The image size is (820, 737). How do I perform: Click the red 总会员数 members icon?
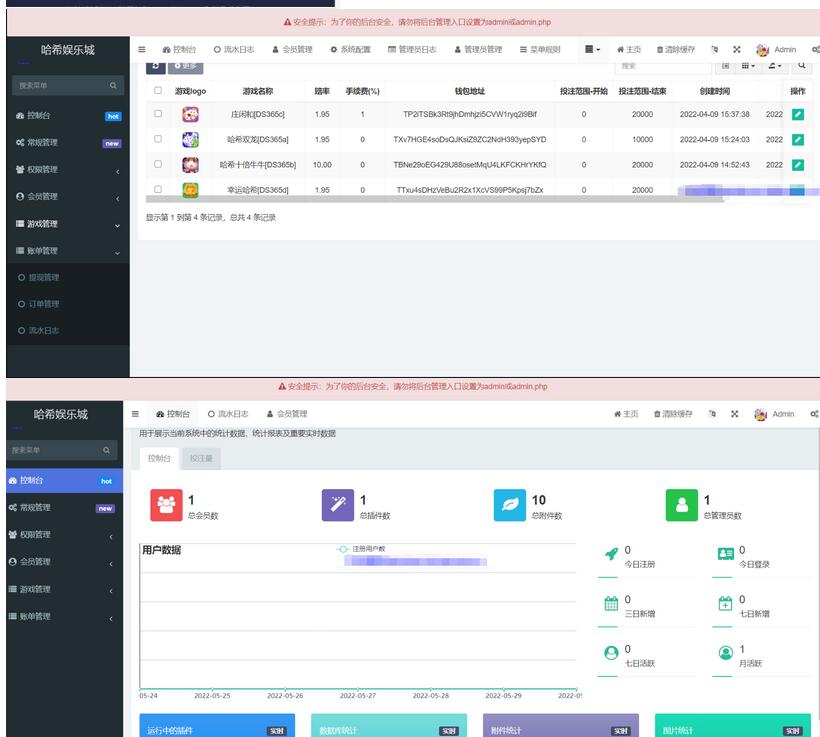(166, 506)
